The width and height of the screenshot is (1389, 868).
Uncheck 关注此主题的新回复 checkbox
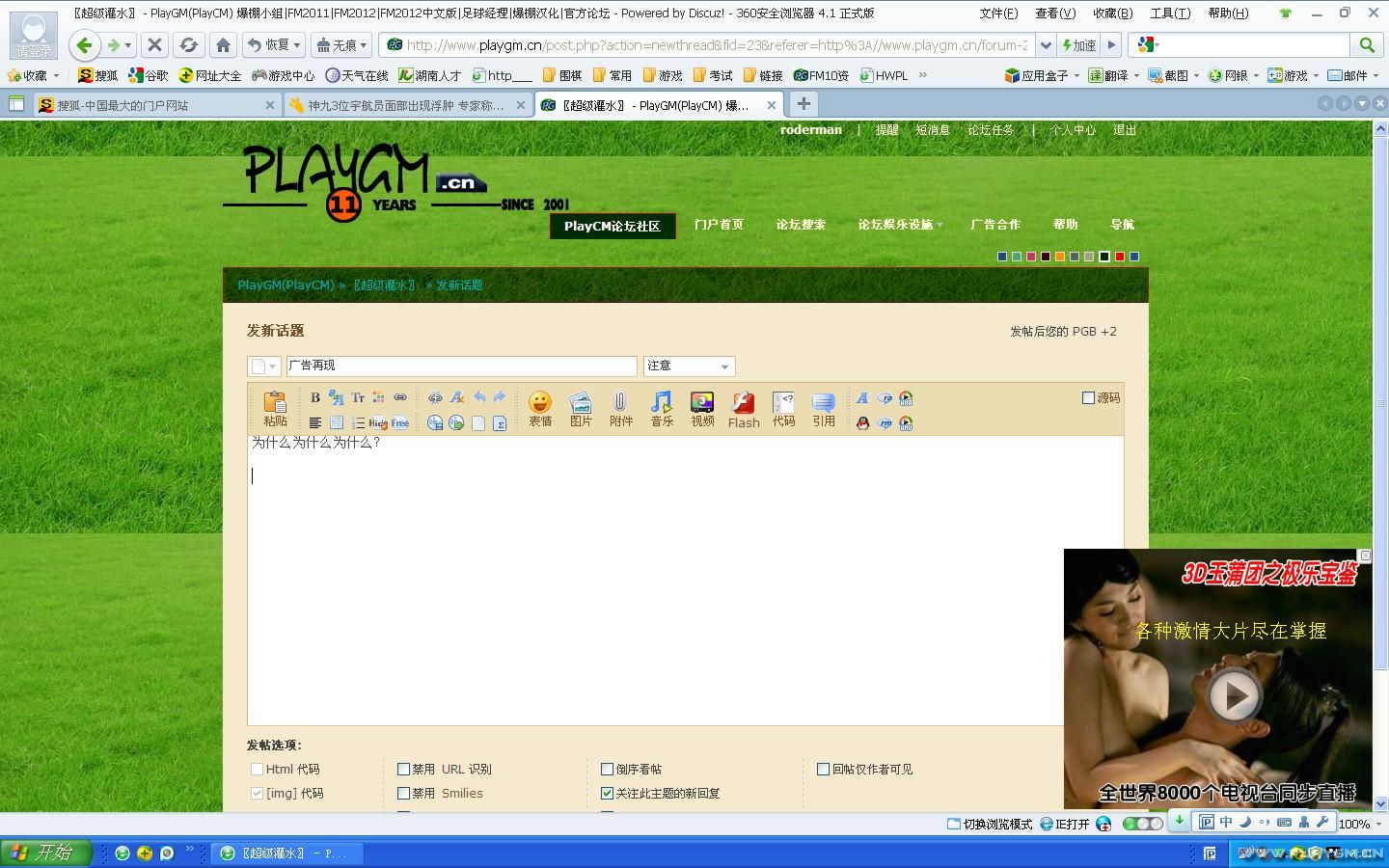click(x=607, y=794)
